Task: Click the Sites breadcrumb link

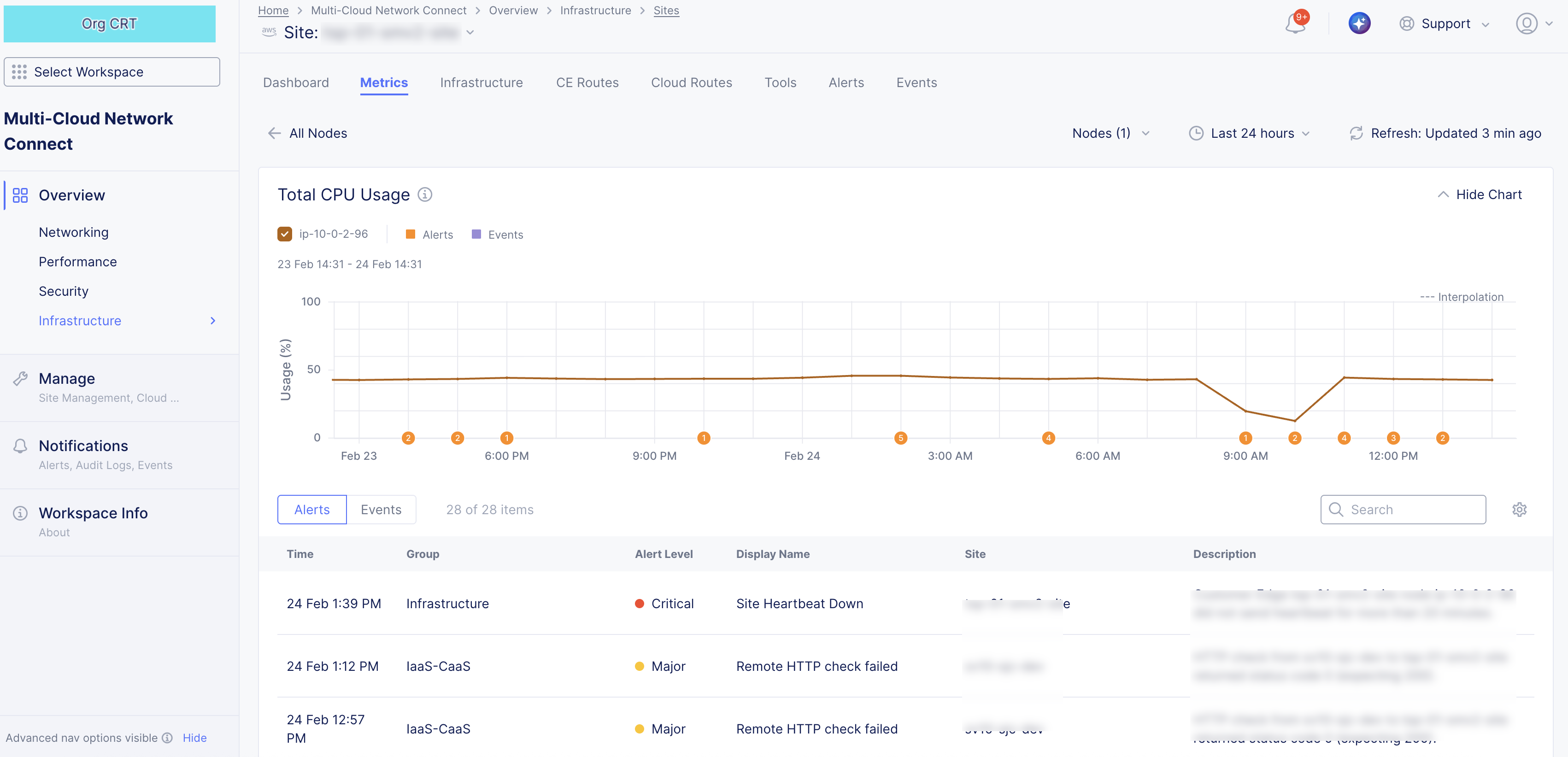Action: [666, 10]
